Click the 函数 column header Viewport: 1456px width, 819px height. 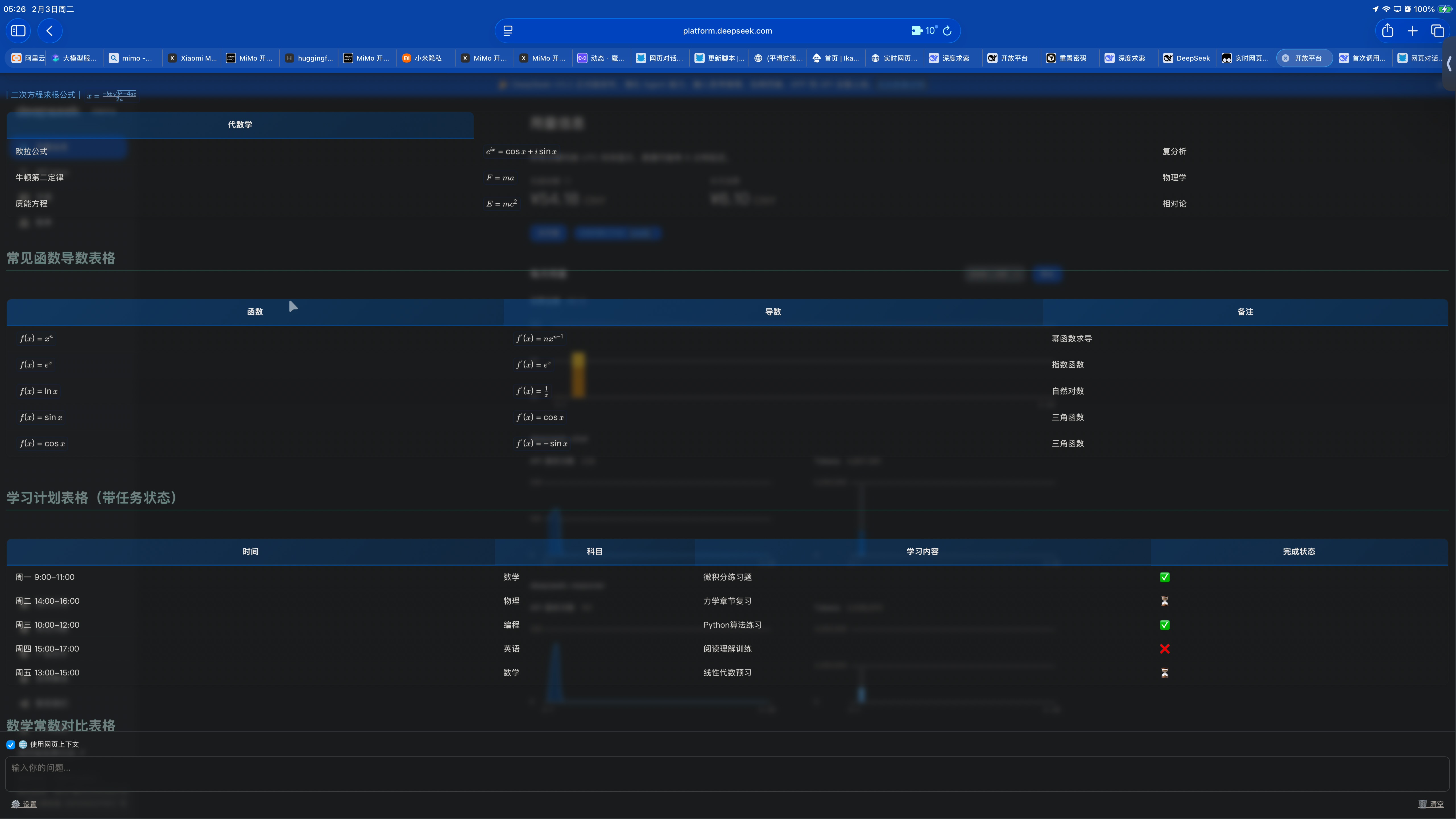point(255,311)
